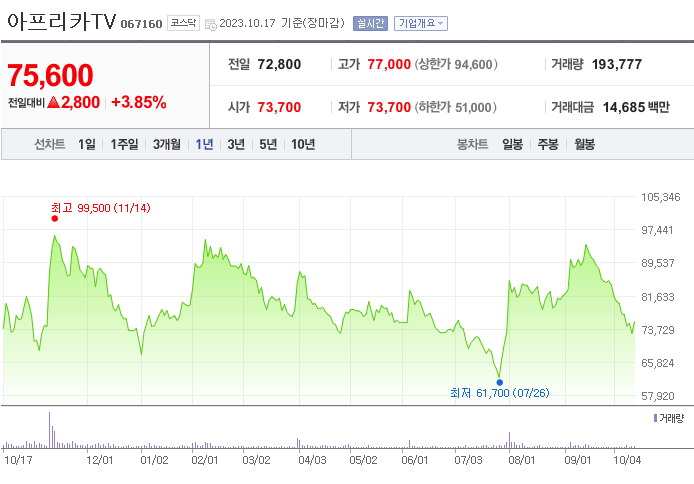This screenshot has width=694, height=484.
Task: Click the 선차트 section label
Action: tap(50, 144)
